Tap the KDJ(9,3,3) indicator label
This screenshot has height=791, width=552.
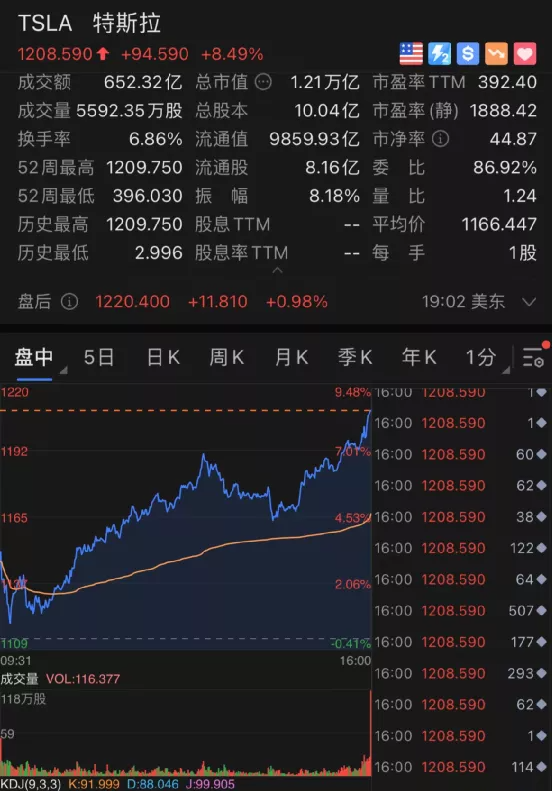(x=31, y=784)
